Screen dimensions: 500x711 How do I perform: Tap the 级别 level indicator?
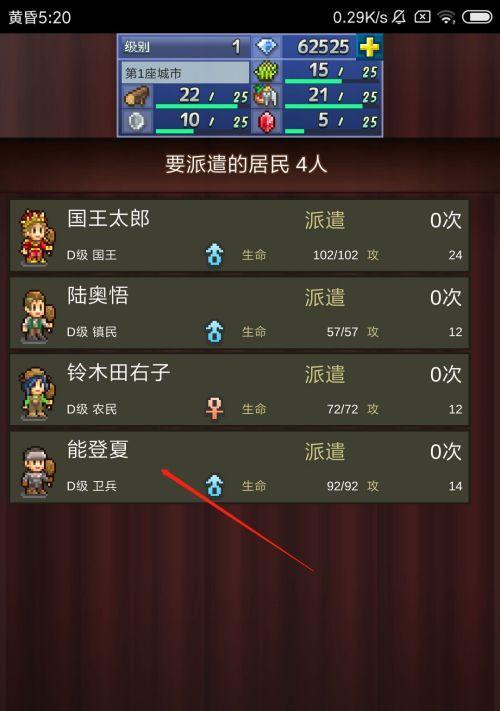click(x=184, y=47)
